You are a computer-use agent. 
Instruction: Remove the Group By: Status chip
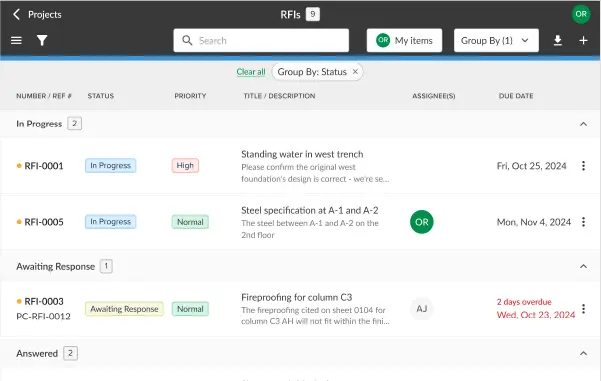[355, 72]
